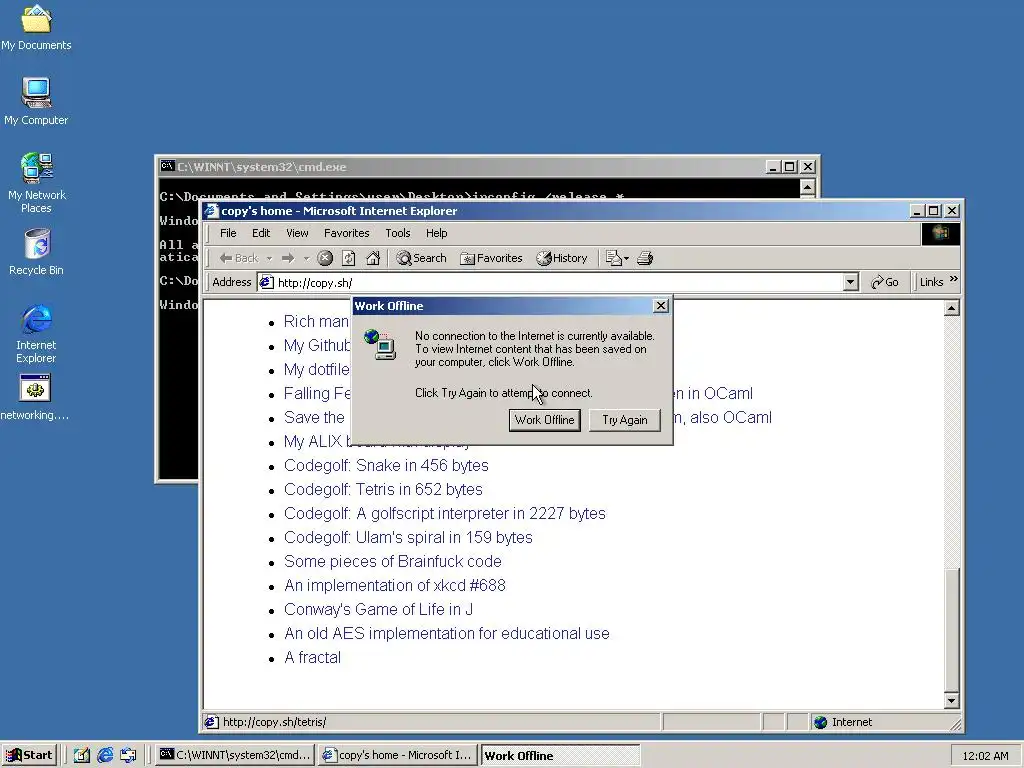Switch to copy's home taskbar button
Screen dimensions: 1024x768
pos(398,755)
